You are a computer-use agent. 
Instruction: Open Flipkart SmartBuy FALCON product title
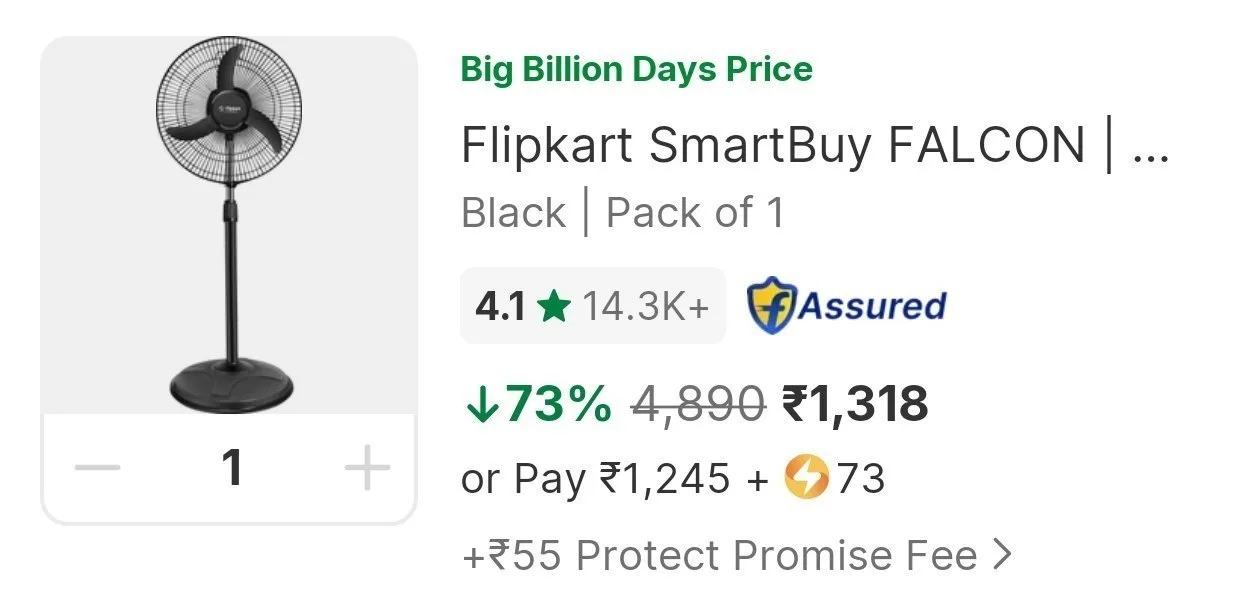click(815, 147)
